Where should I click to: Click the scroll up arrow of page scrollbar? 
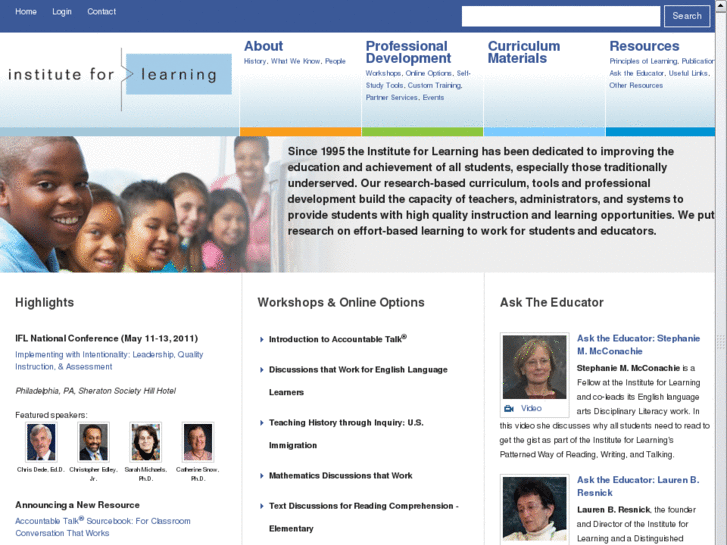(721, 4)
